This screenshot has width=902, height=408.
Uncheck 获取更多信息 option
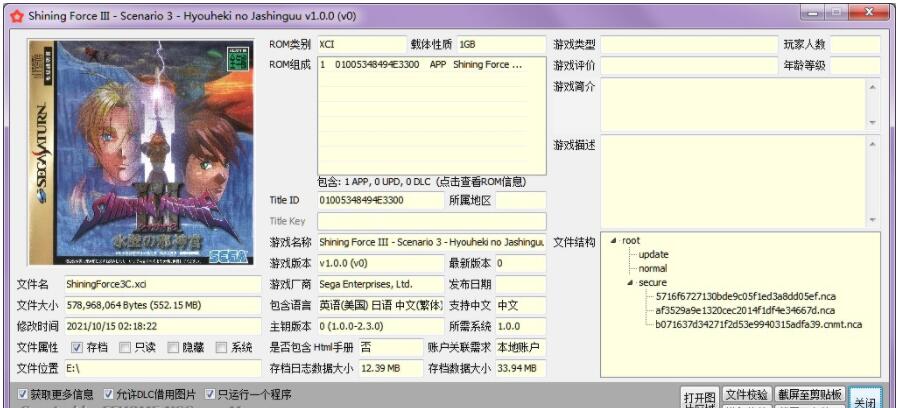(x=23, y=394)
